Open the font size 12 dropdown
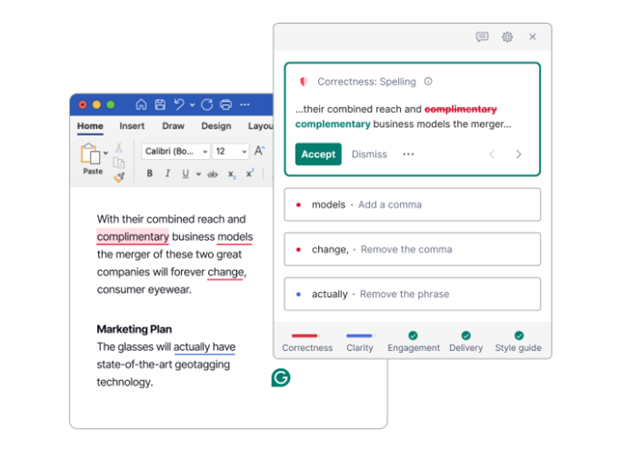This screenshot has width=630, height=450. (x=231, y=151)
